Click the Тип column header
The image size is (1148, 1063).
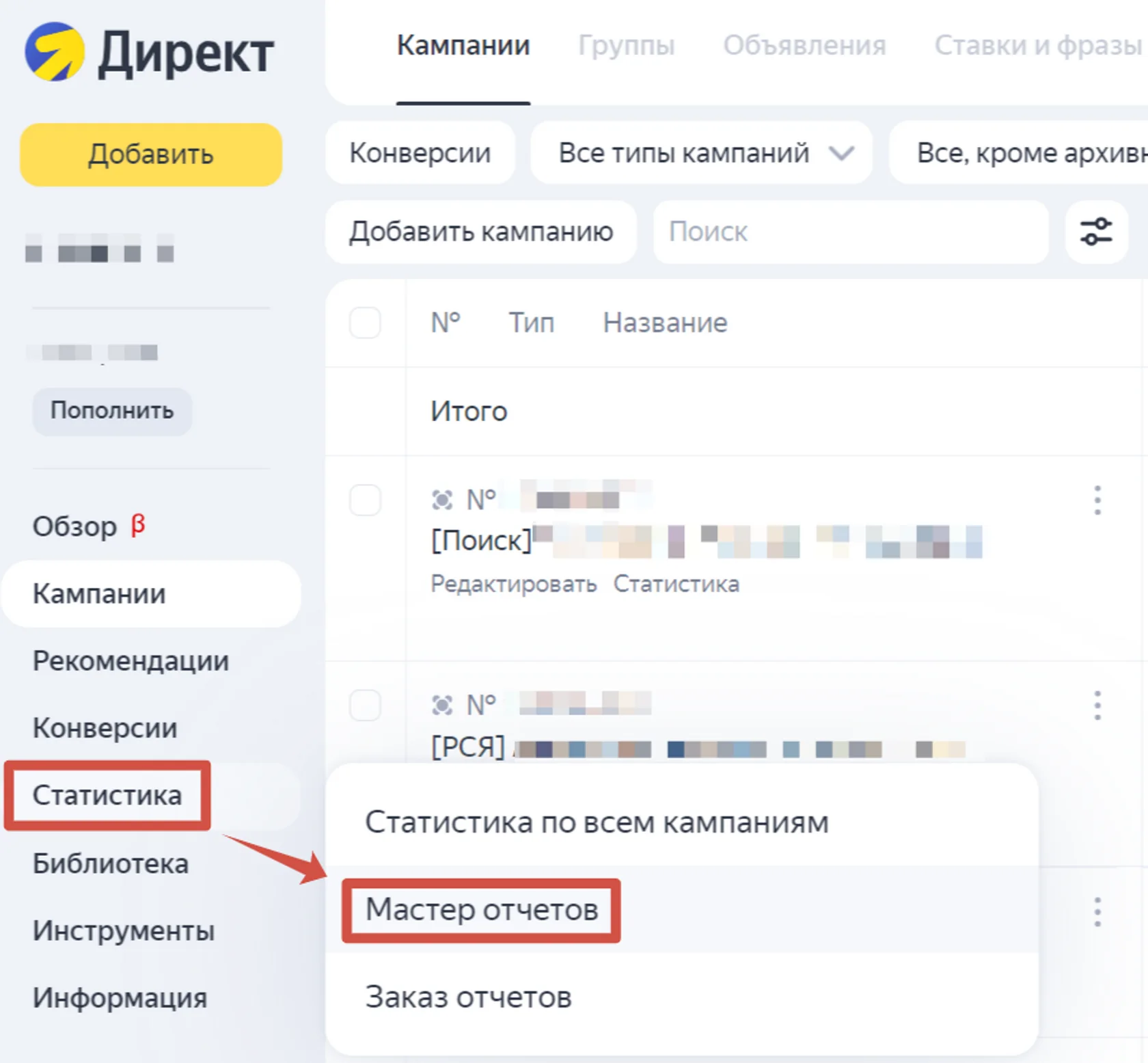pyautogui.click(x=532, y=322)
